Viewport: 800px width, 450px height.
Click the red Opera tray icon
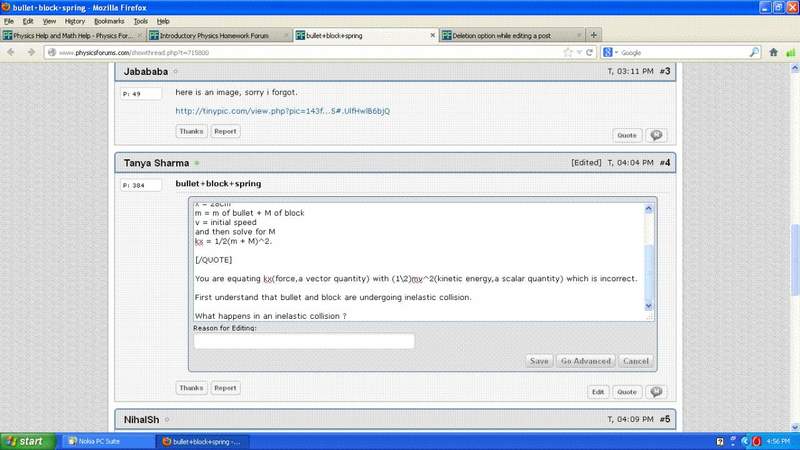[757, 441]
